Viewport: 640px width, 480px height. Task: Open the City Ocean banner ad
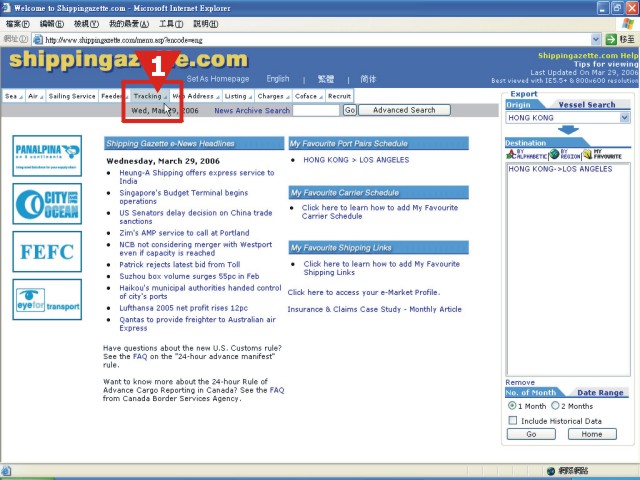tap(47, 204)
